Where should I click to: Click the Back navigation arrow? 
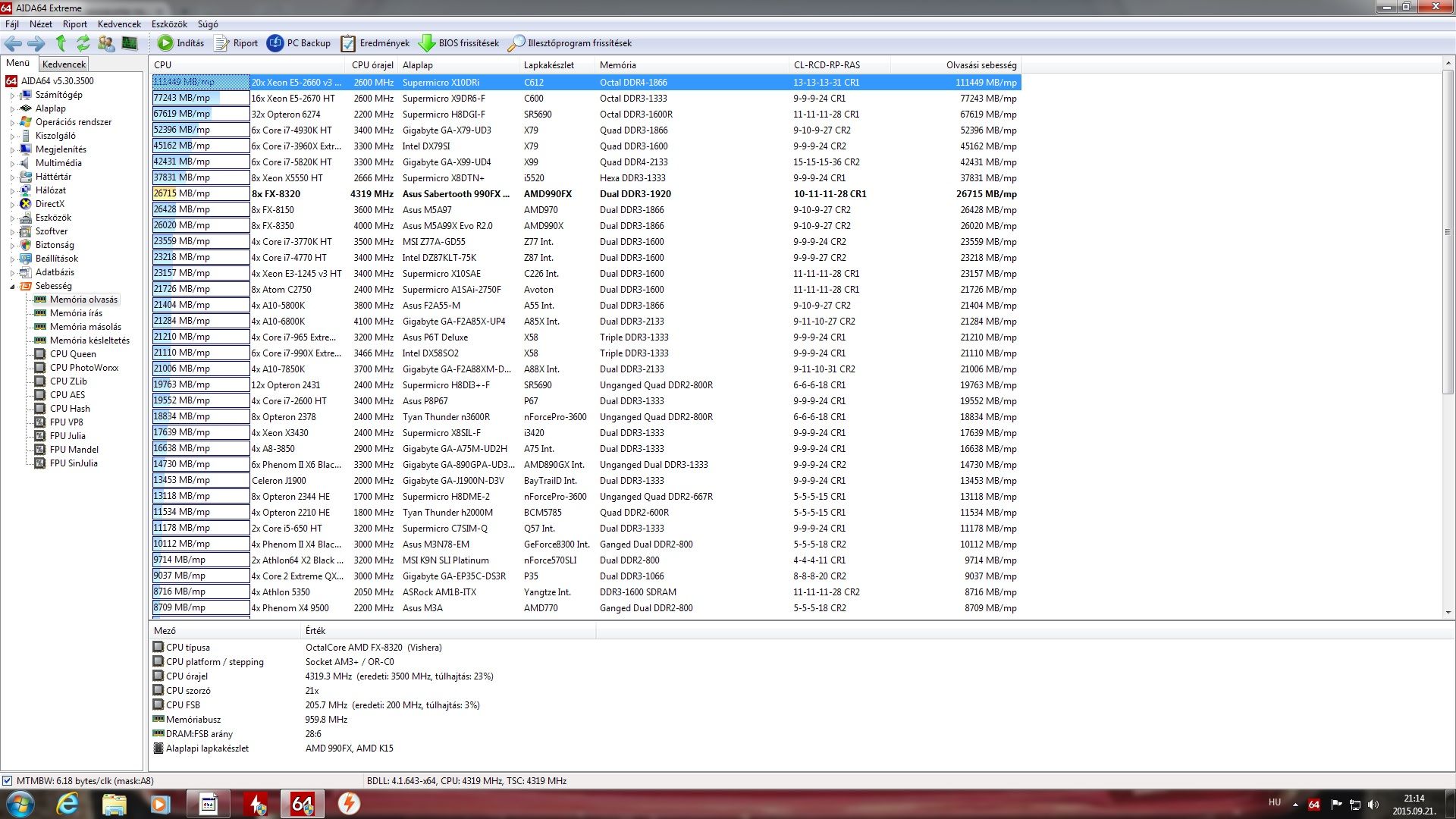coord(13,43)
